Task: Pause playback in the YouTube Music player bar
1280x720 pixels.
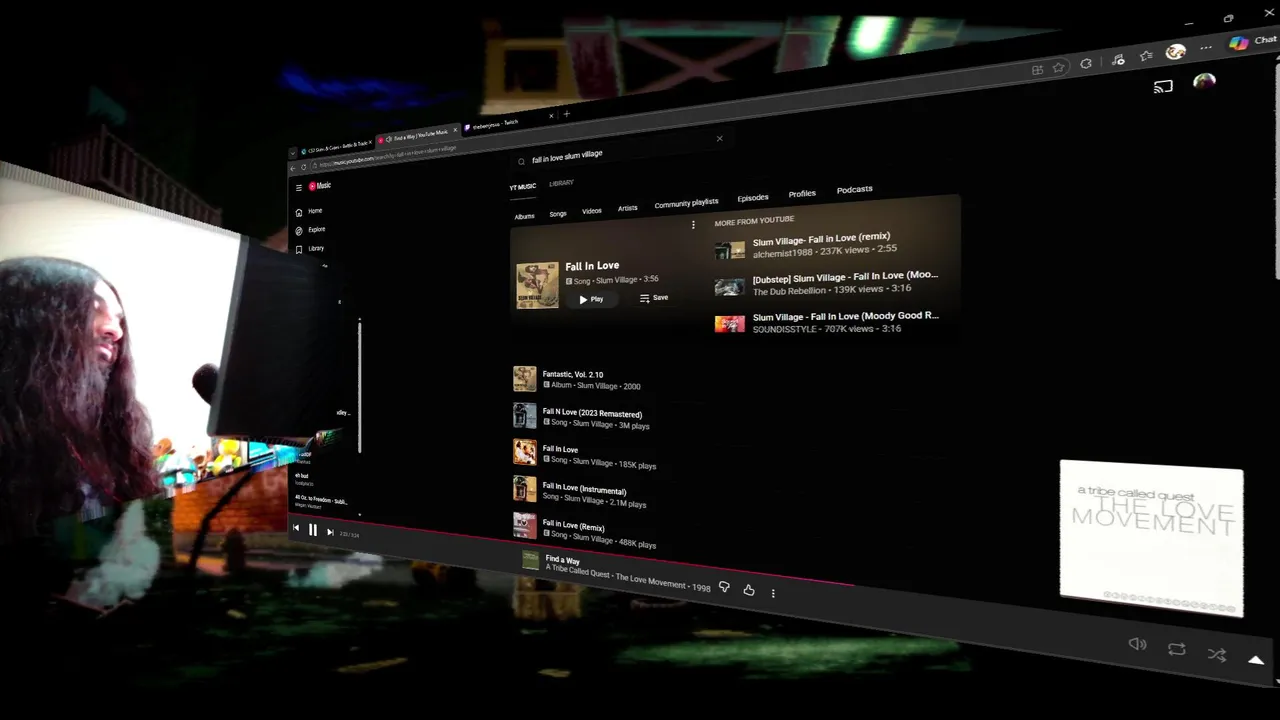Action: coord(312,531)
